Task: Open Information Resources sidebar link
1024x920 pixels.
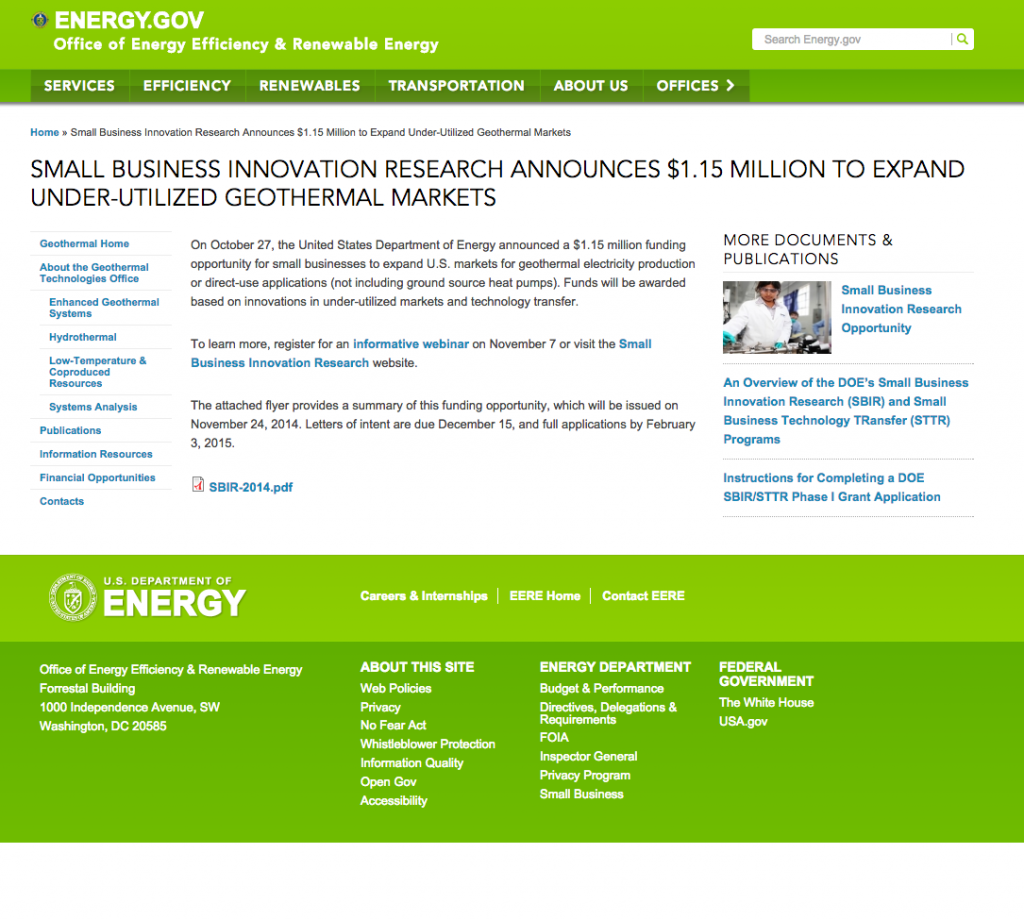Action: [96, 454]
